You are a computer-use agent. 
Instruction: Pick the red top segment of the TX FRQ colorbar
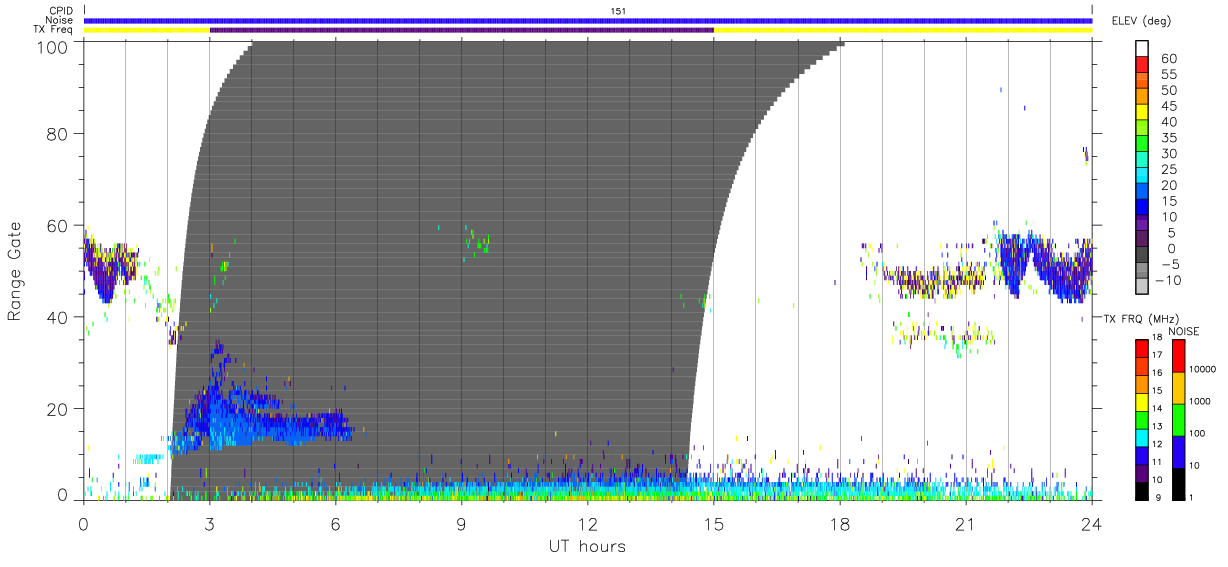1141,349
